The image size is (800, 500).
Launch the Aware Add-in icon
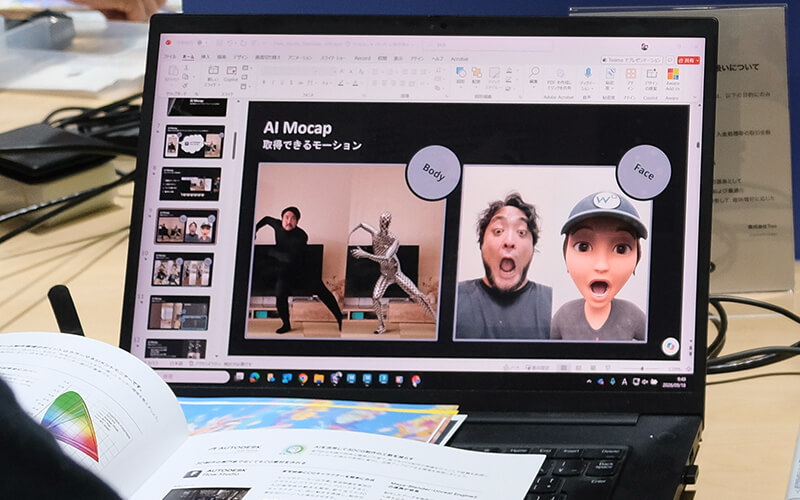673,79
